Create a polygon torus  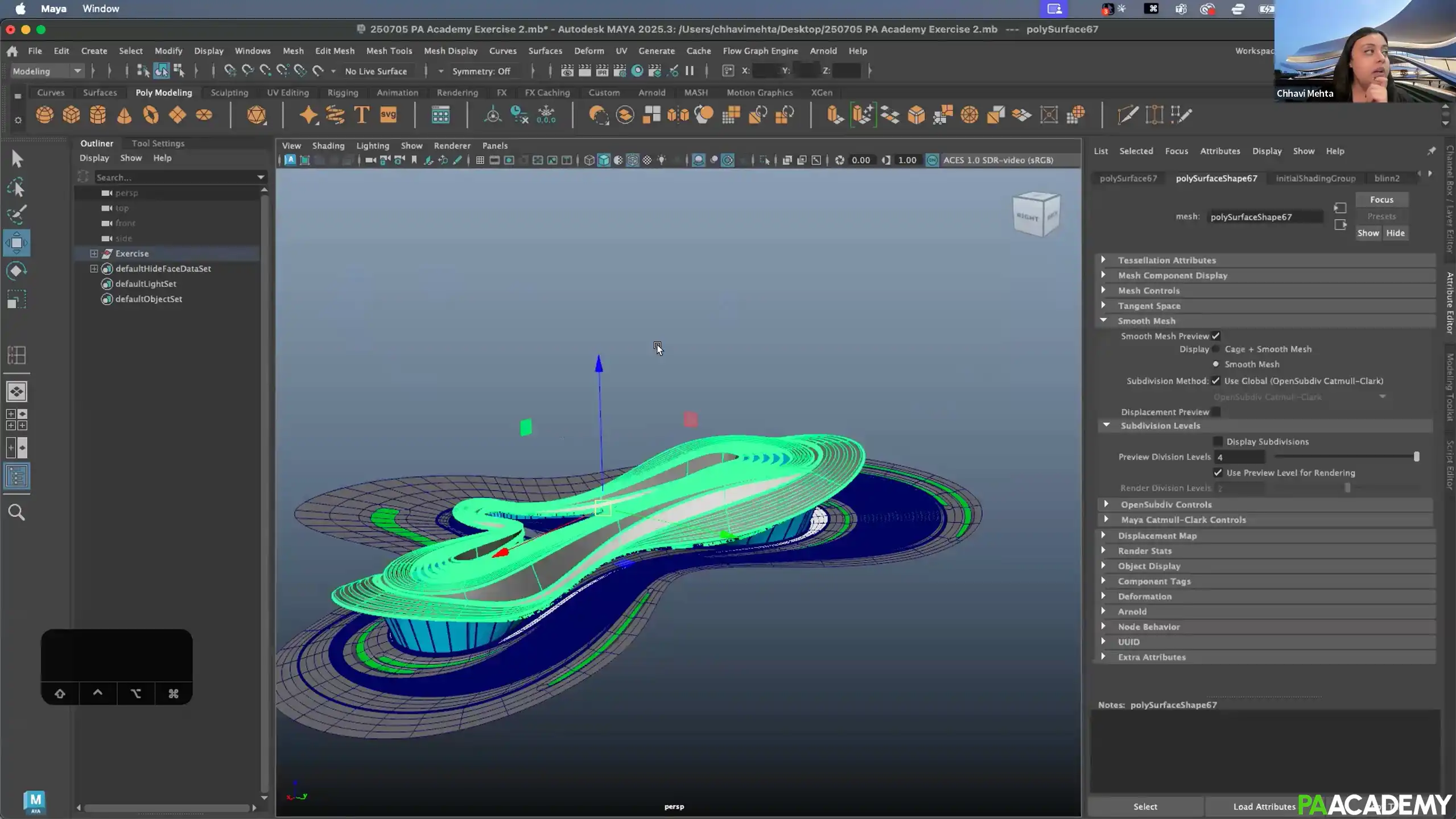[x=151, y=115]
